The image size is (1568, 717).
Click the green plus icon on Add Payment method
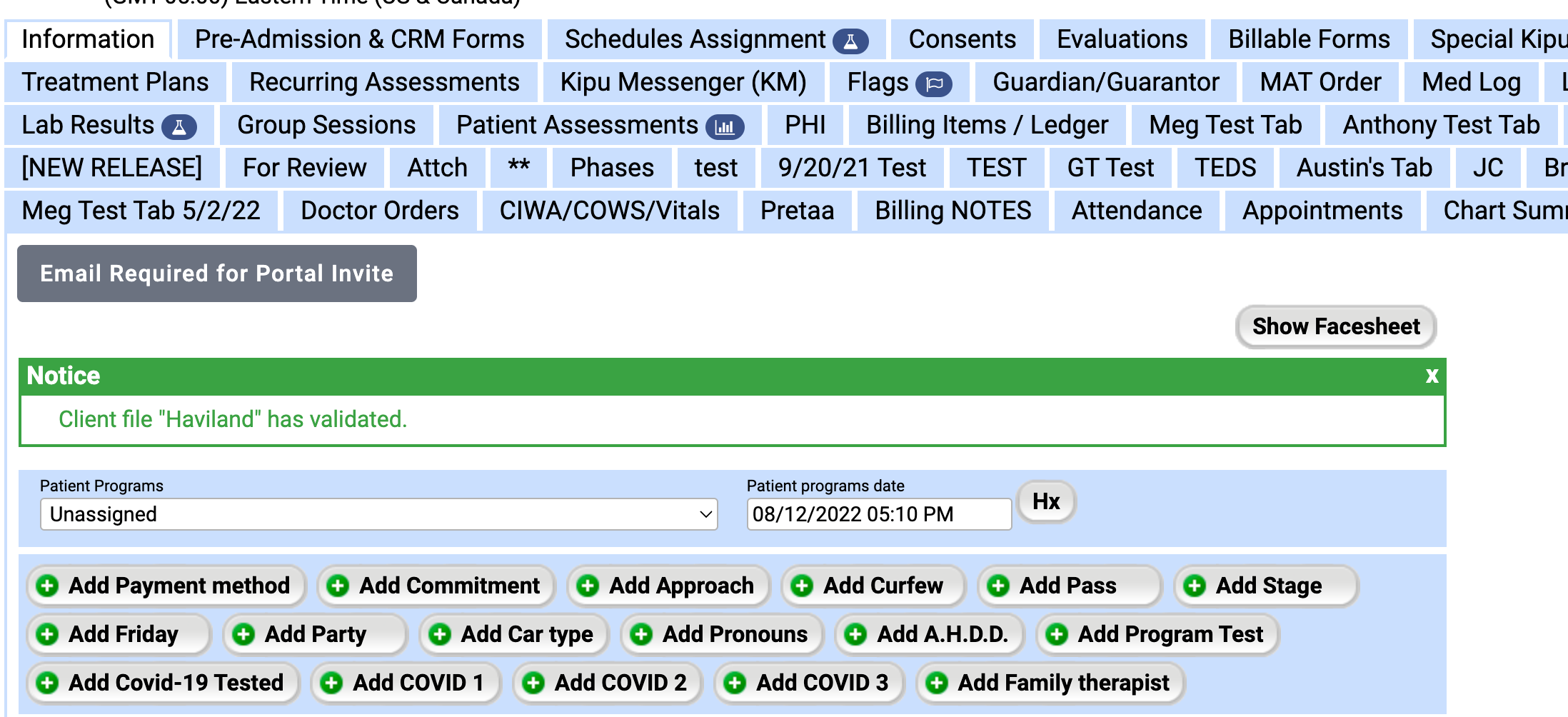pyautogui.click(x=46, y=586)
